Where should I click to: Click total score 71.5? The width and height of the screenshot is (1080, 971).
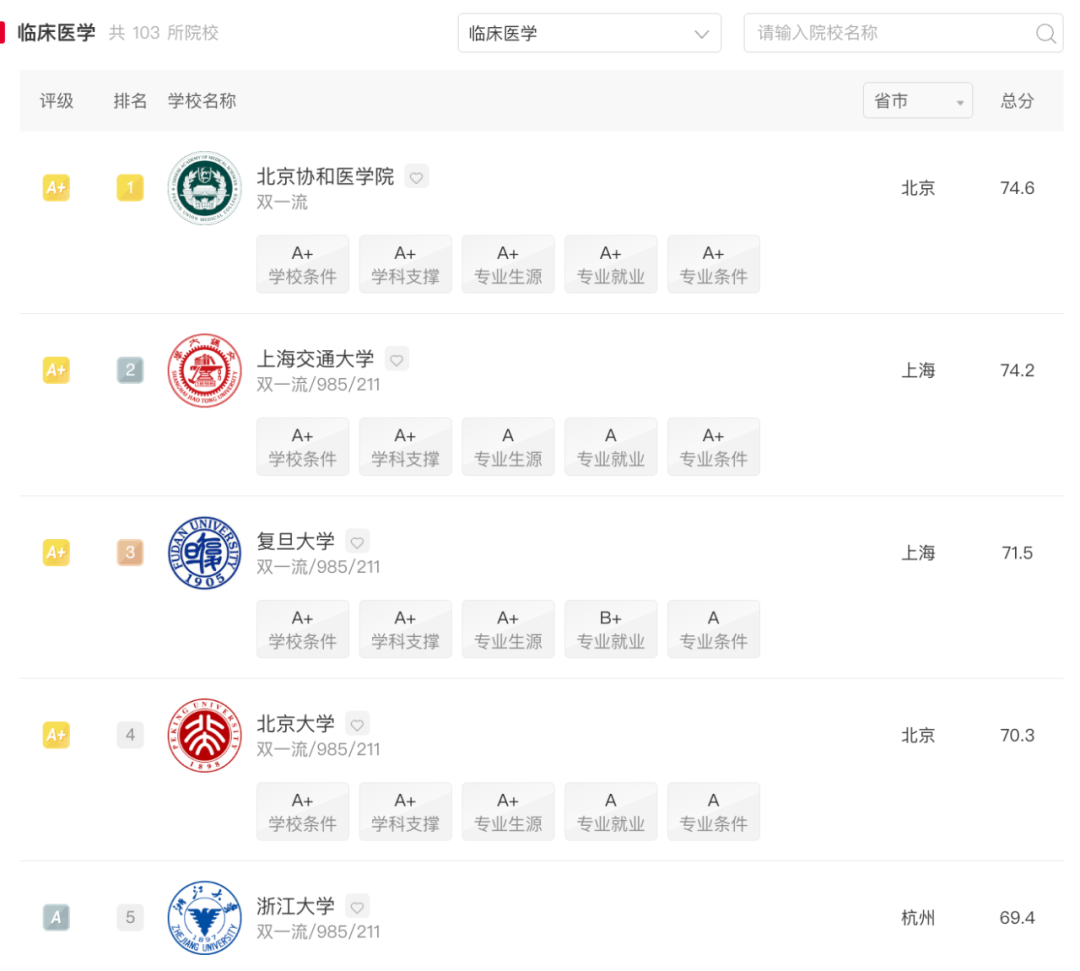(x=1017, y=553)
